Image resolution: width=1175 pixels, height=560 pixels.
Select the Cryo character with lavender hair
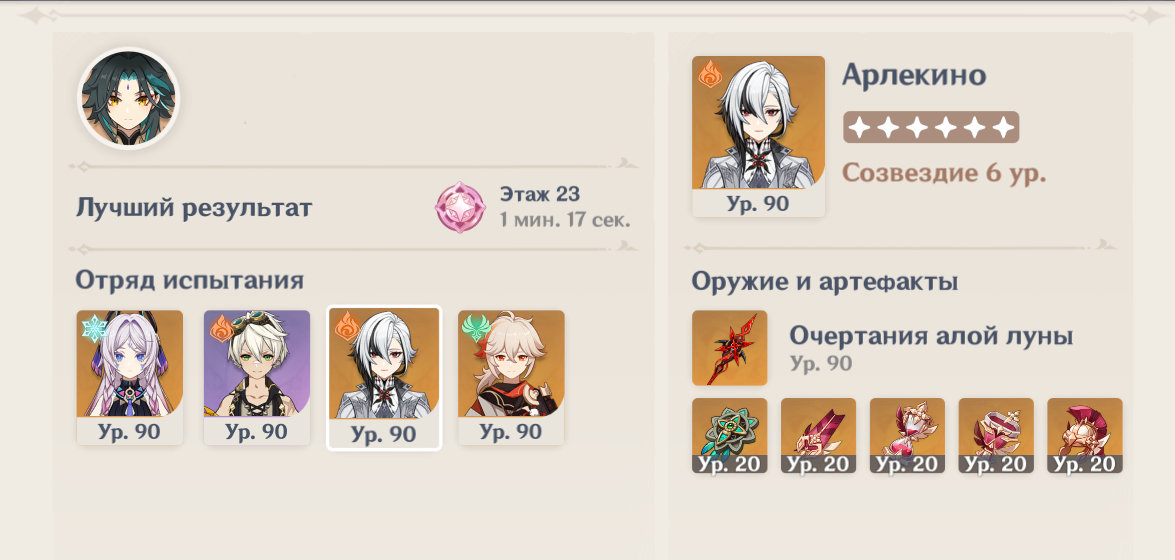(x=130, y=377)
